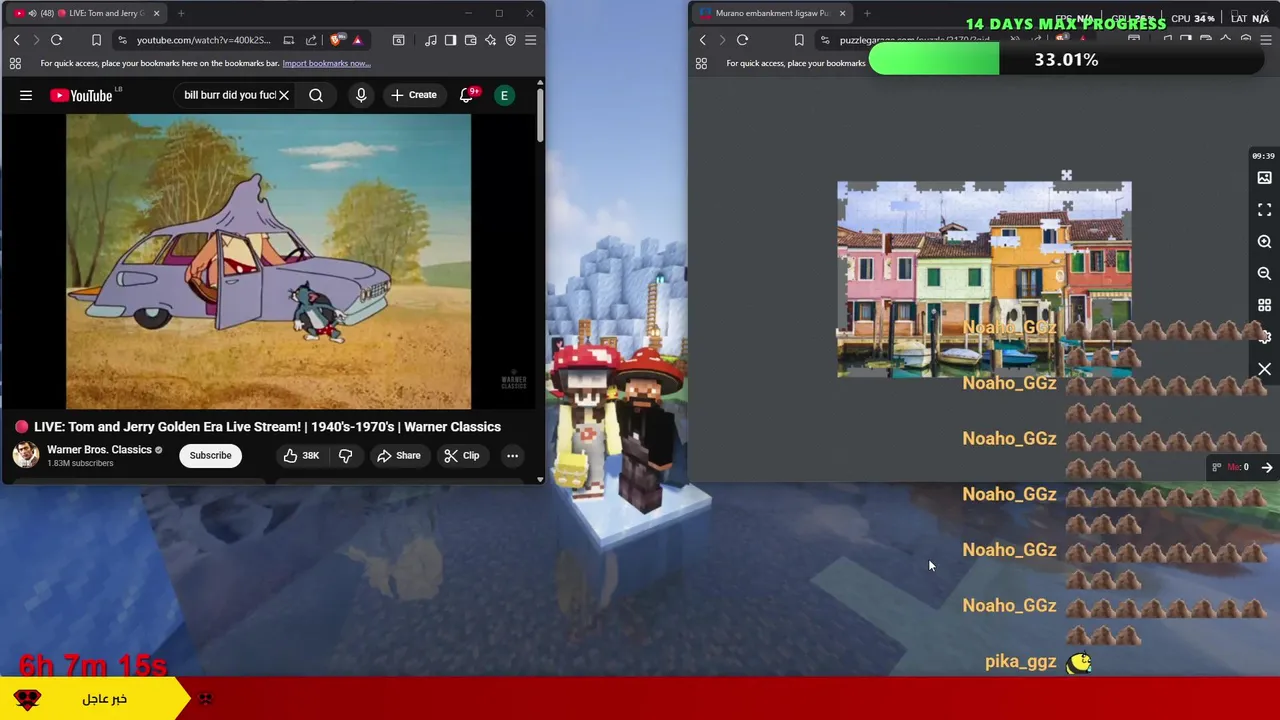Reload the puzzle page
The image size is (1280, 720).
(742, 40)
